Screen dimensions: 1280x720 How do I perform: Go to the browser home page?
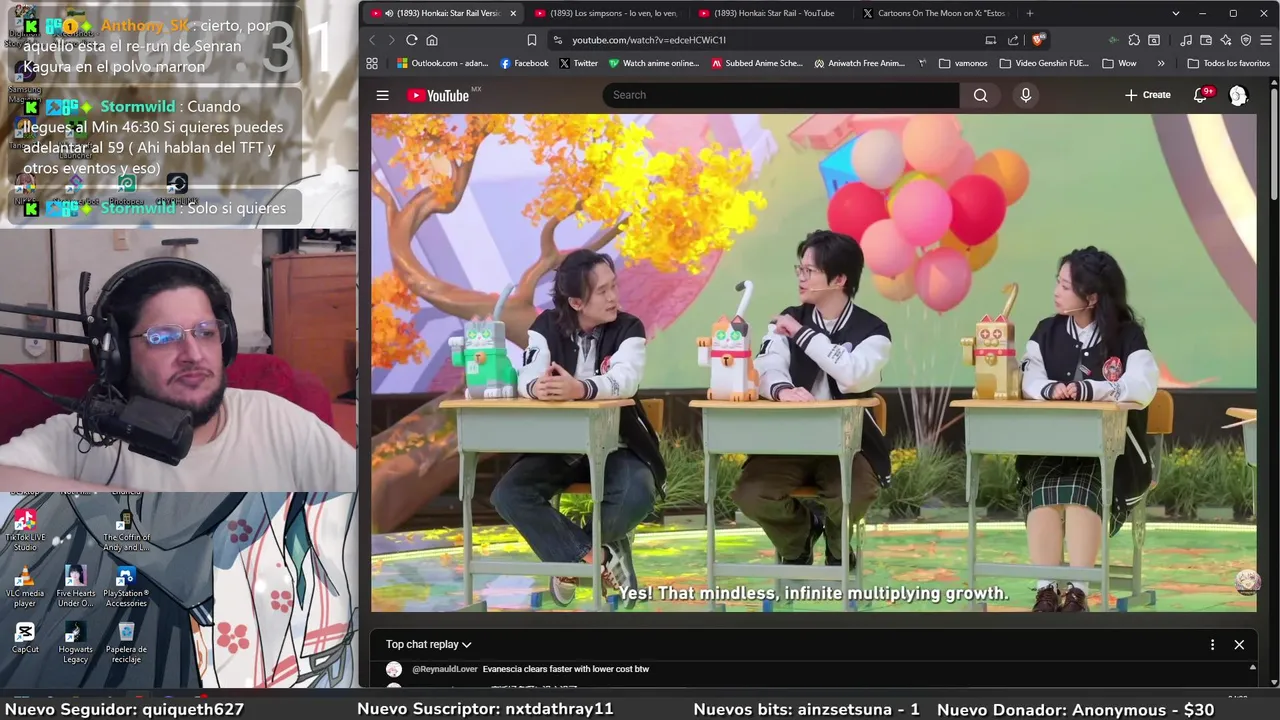432,40
